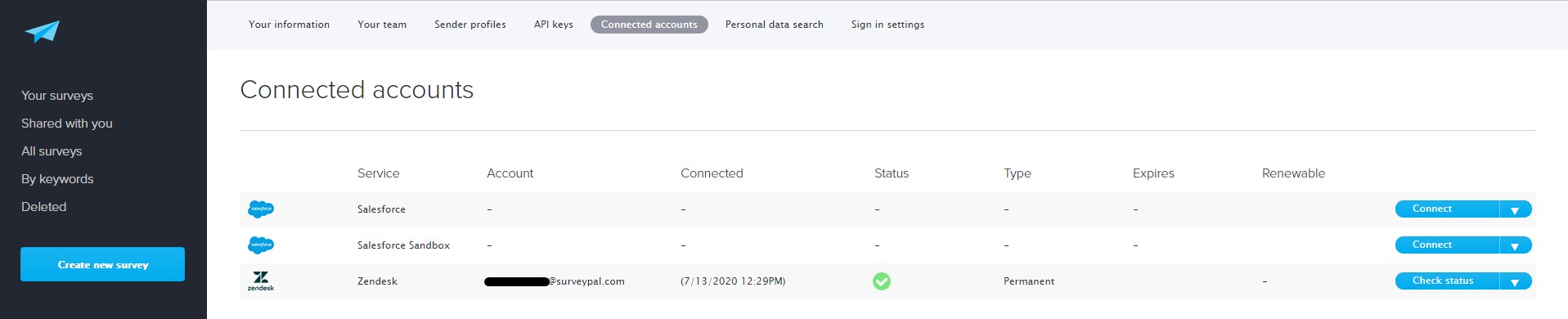Expand the Salesforce Sandbox Connect dropdown arrow
Viewport: 1568px width, 319px height.
1515,245
